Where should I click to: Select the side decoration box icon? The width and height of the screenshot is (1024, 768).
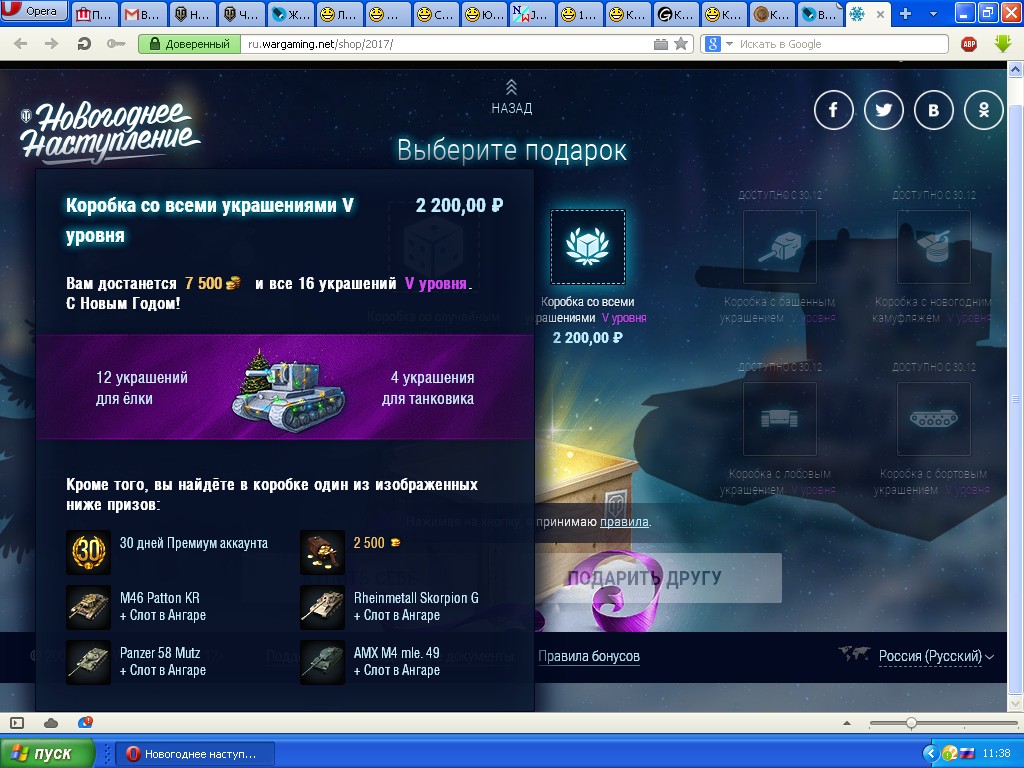tap(934, 419)
